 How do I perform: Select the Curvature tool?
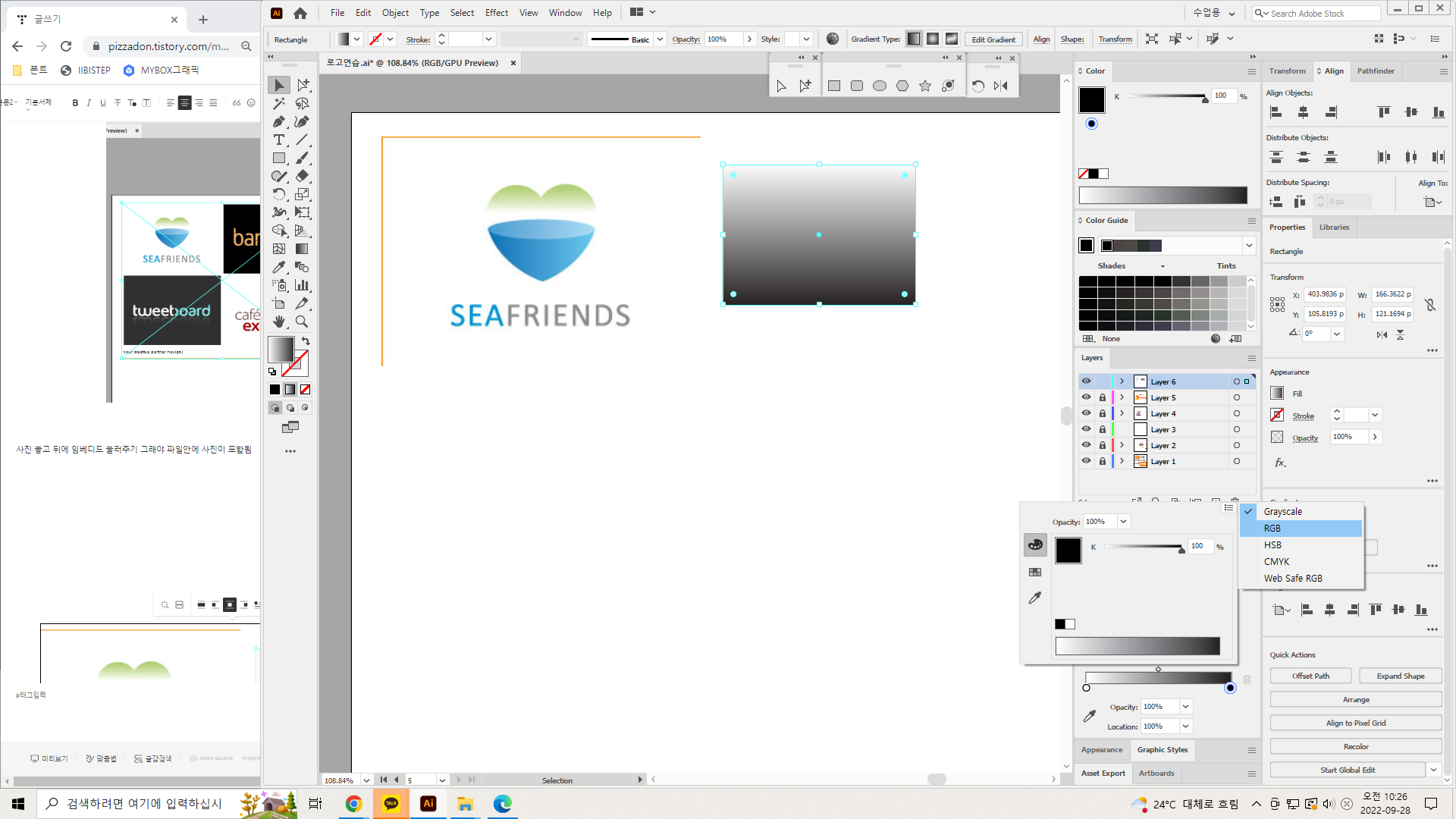302,121
